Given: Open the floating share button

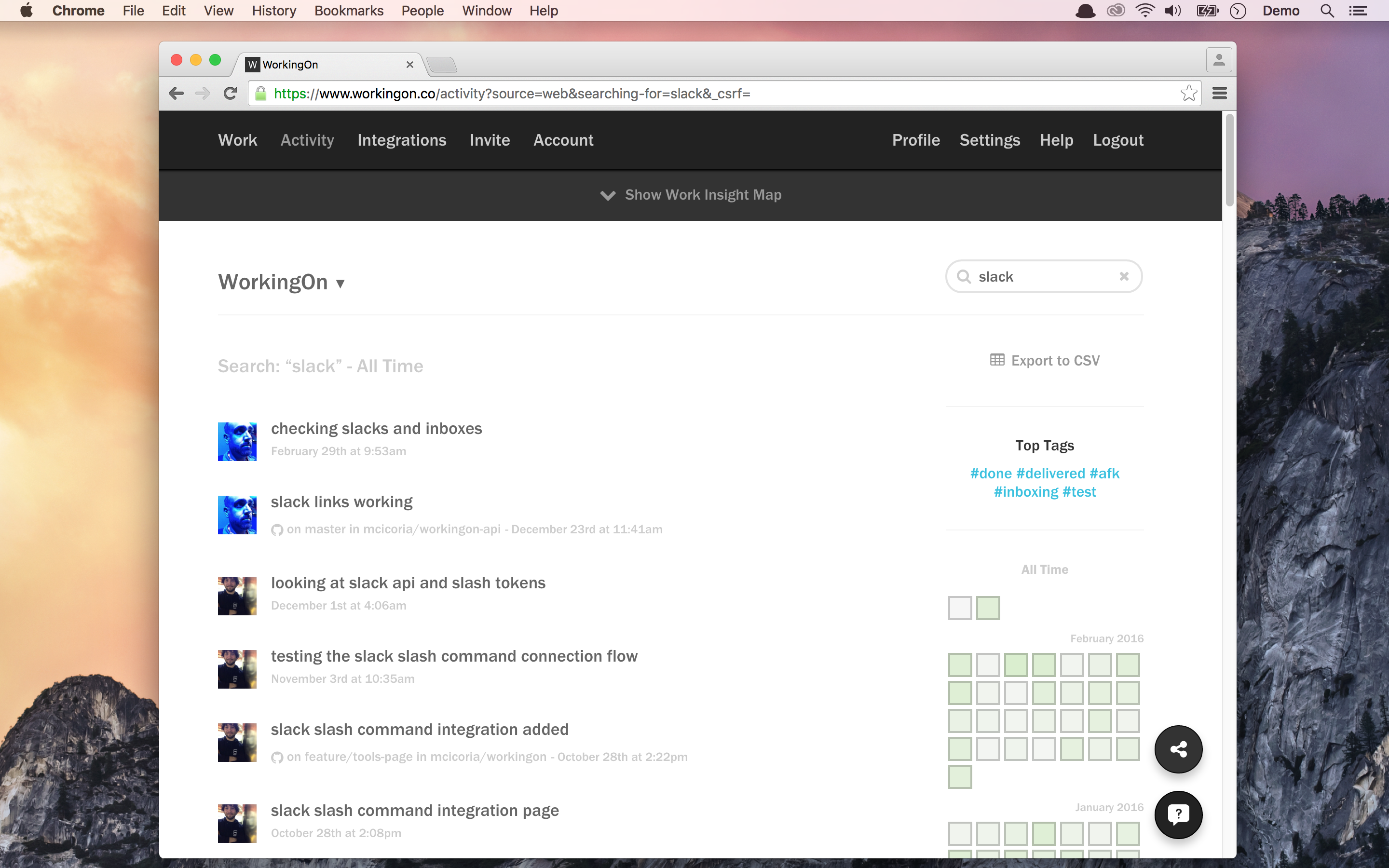Looking at the screenshot, I should pos(1178,748).
